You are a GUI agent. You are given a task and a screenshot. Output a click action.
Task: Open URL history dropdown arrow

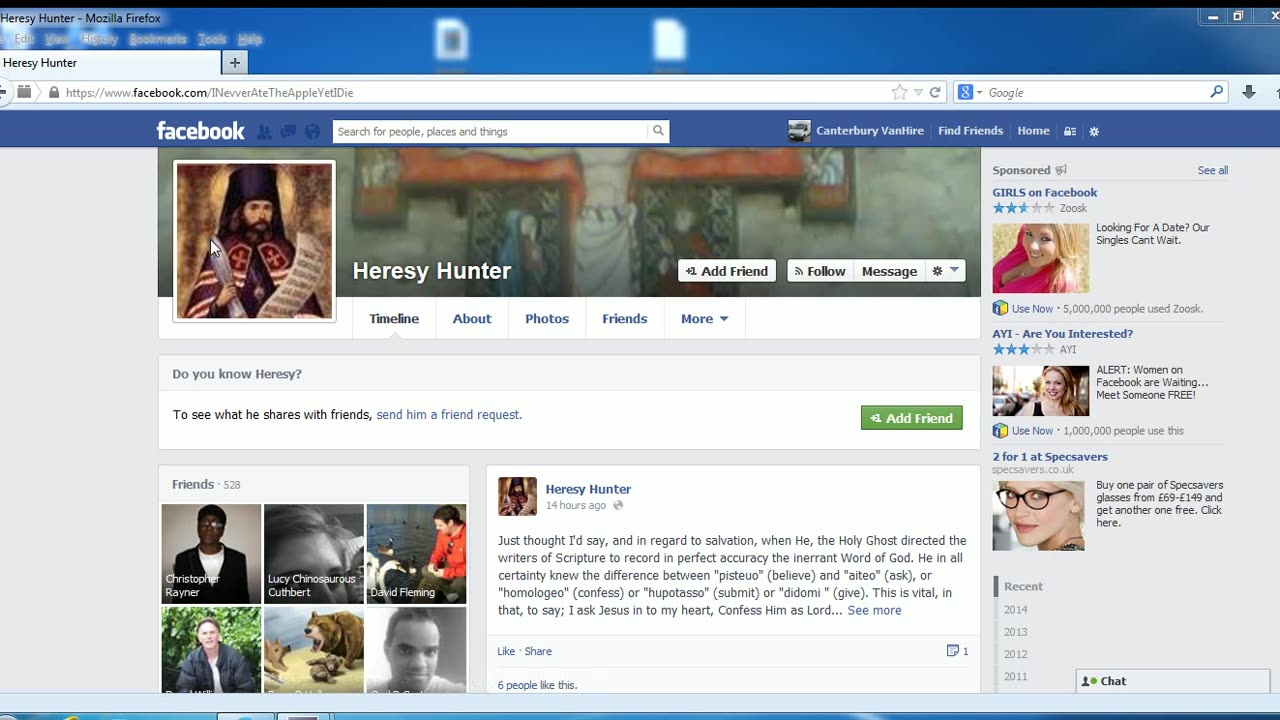click(x=918, y=92)
